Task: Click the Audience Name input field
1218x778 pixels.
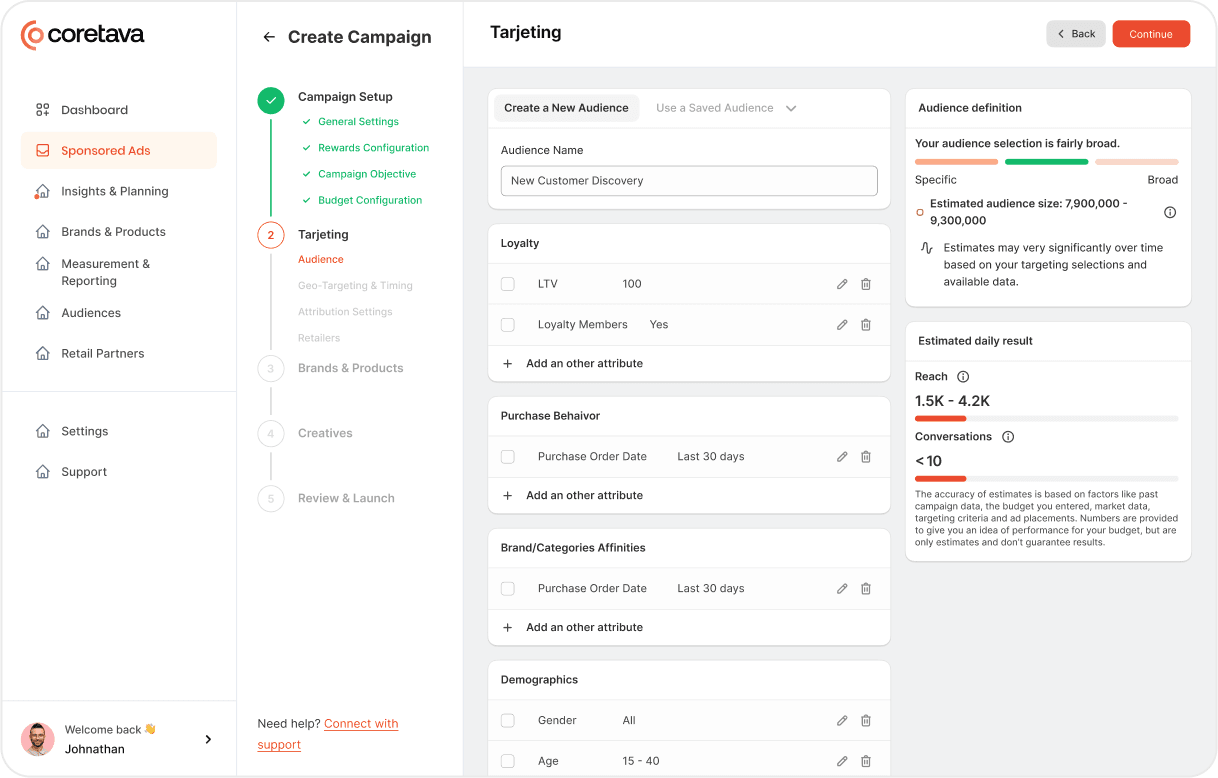Action: [689, 181]
